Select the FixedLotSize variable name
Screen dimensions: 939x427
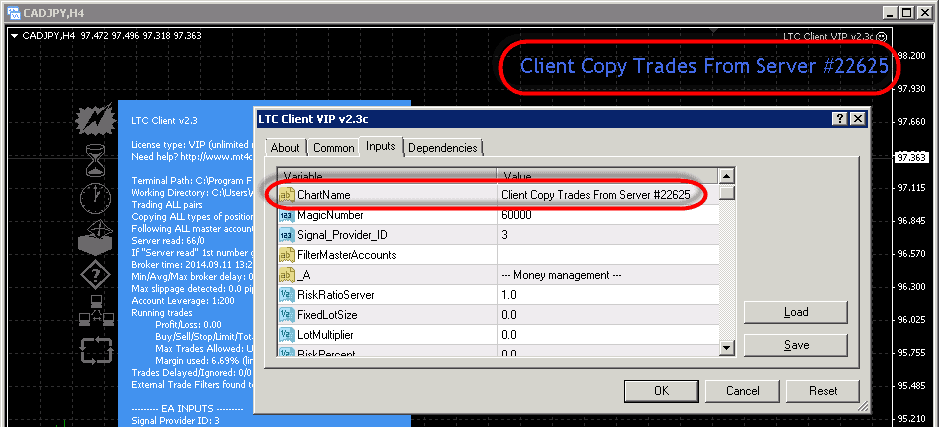327,314
